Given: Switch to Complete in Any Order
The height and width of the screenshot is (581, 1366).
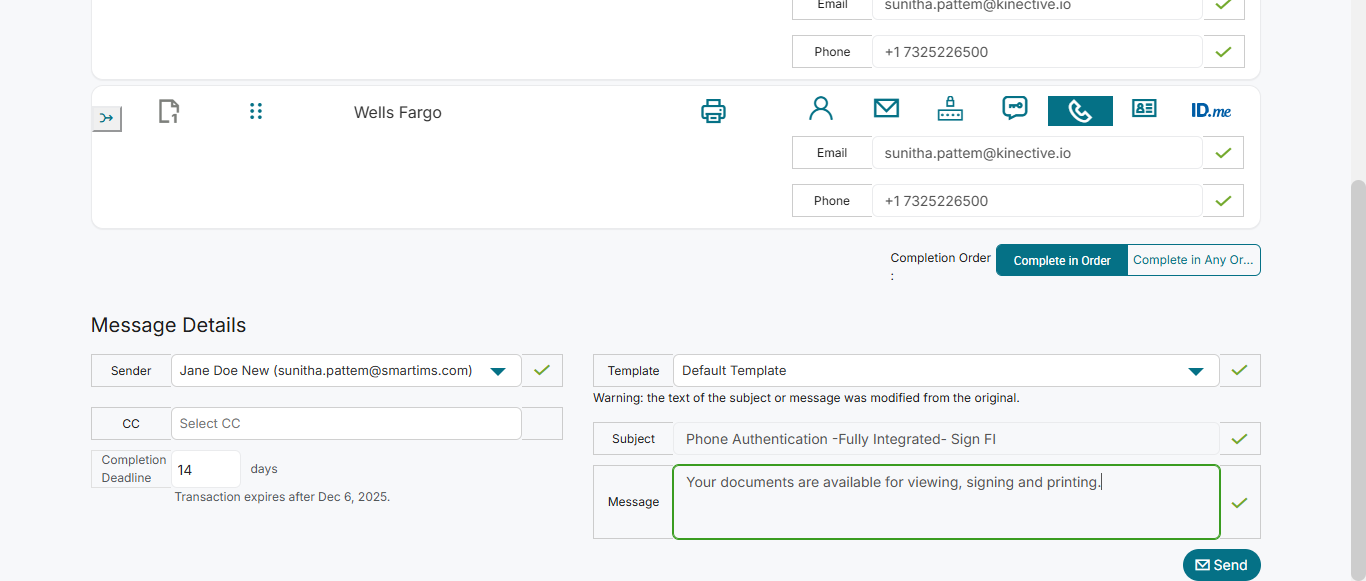Looking at the screenshot, I should tap(1193, 260).
